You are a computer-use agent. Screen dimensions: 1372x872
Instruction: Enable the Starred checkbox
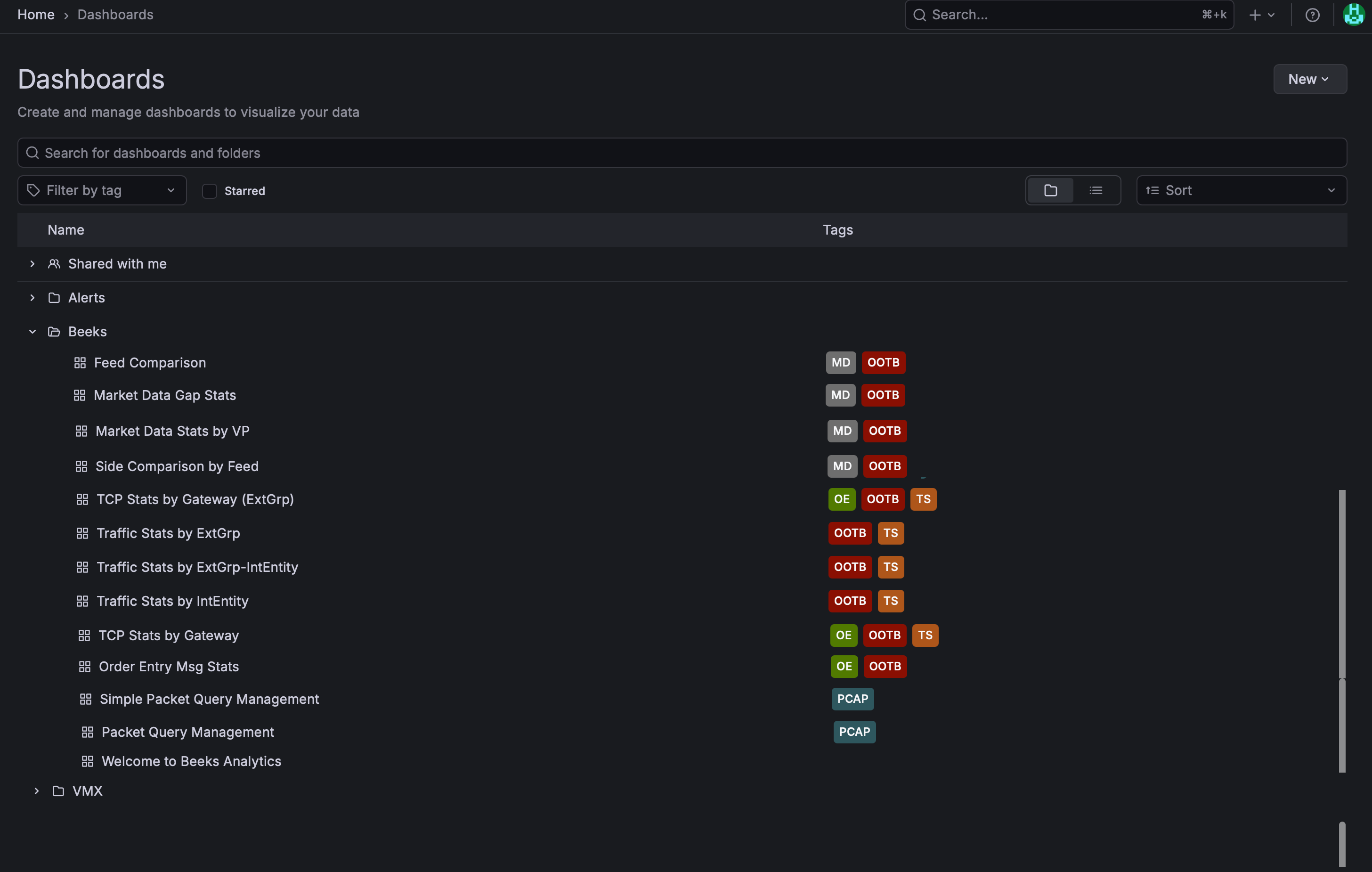click(x=210, y=191)
